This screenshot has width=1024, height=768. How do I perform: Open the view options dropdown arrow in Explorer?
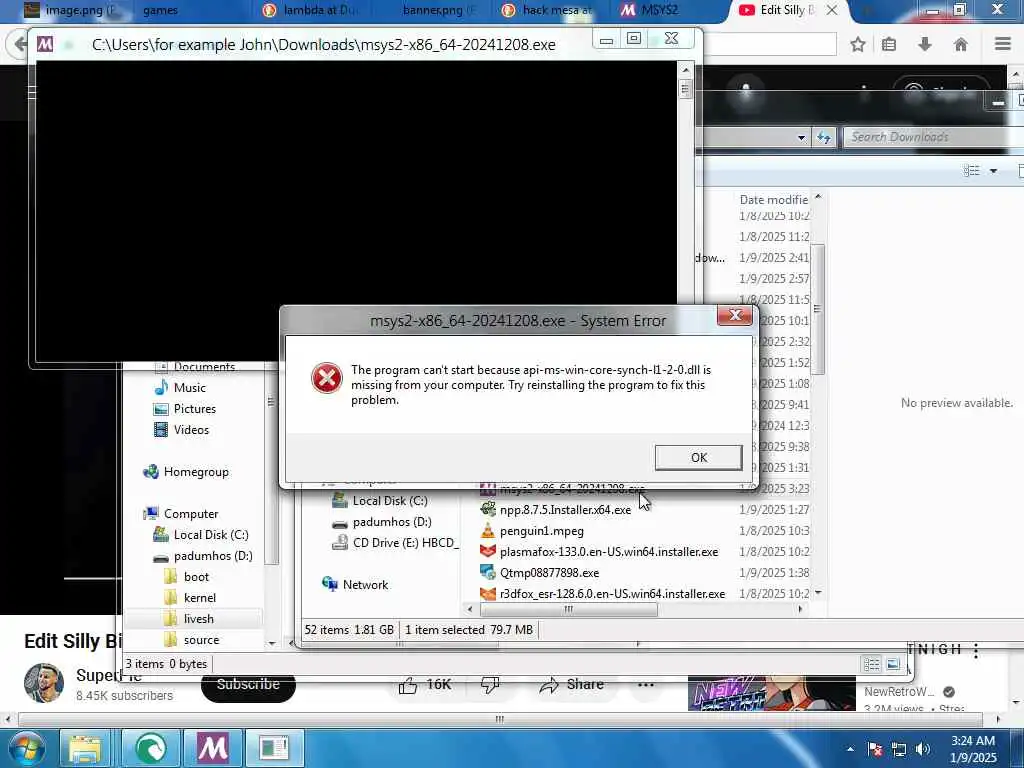tap(993, 171)
